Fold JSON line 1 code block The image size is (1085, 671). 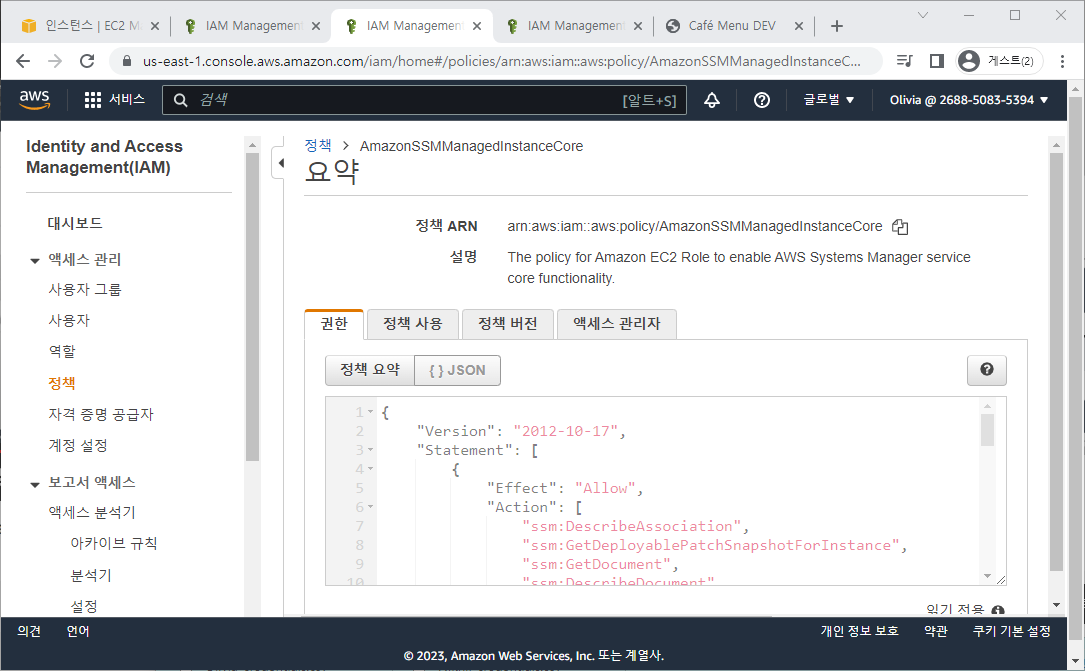click(370, 412)
